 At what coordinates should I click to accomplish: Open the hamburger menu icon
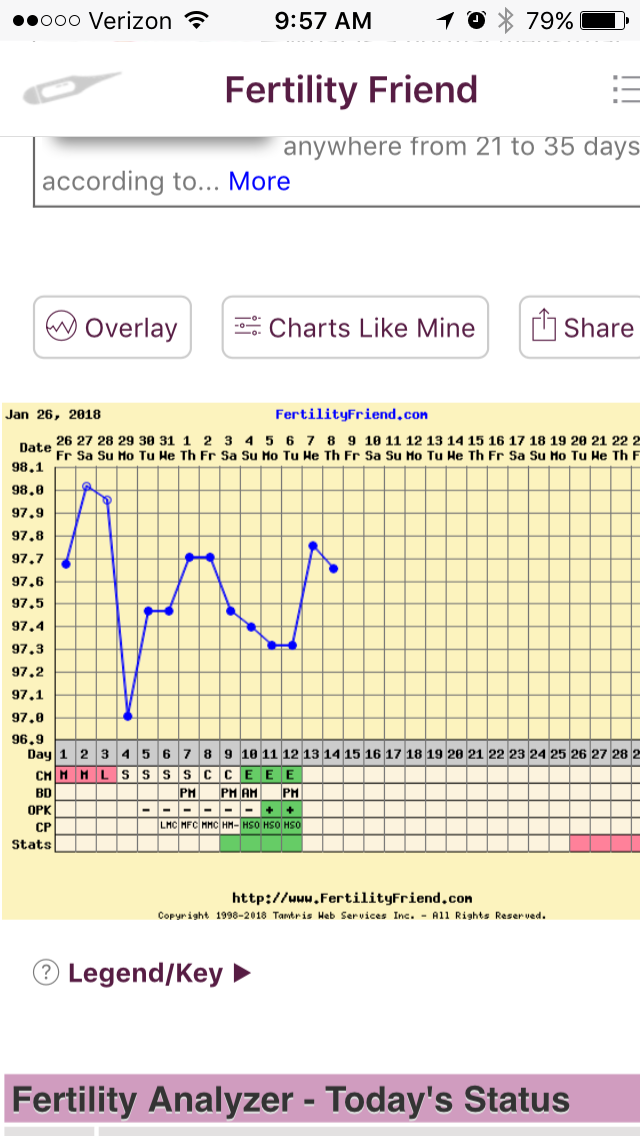(626, 90)
